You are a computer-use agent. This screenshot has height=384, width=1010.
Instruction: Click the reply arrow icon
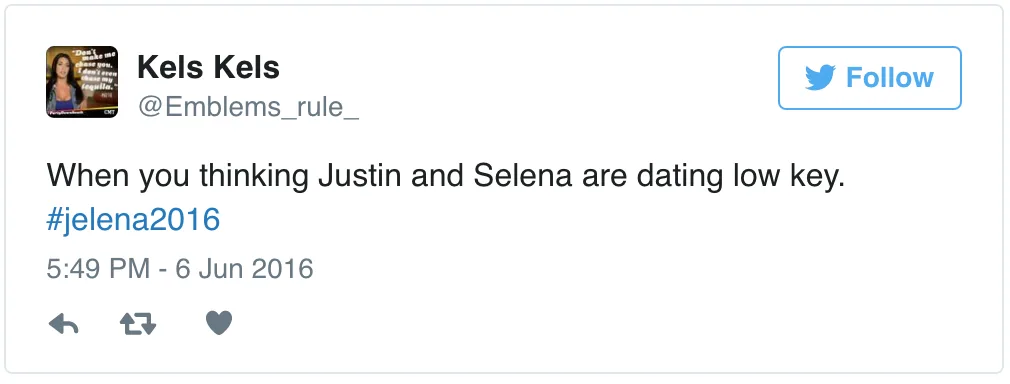click(63, 324)
